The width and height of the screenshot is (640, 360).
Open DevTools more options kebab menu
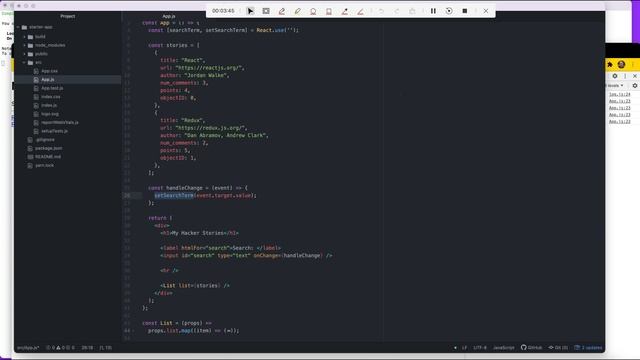[x=625, y=76]
